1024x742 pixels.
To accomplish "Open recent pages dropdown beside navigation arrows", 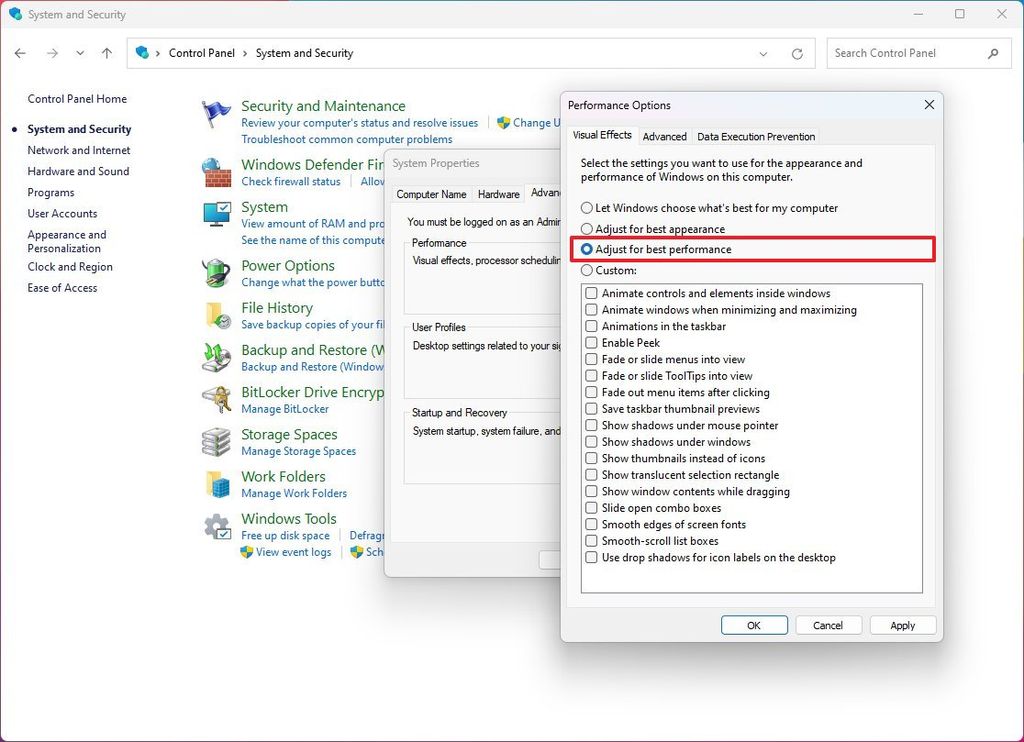I will (x=80, y=53).
